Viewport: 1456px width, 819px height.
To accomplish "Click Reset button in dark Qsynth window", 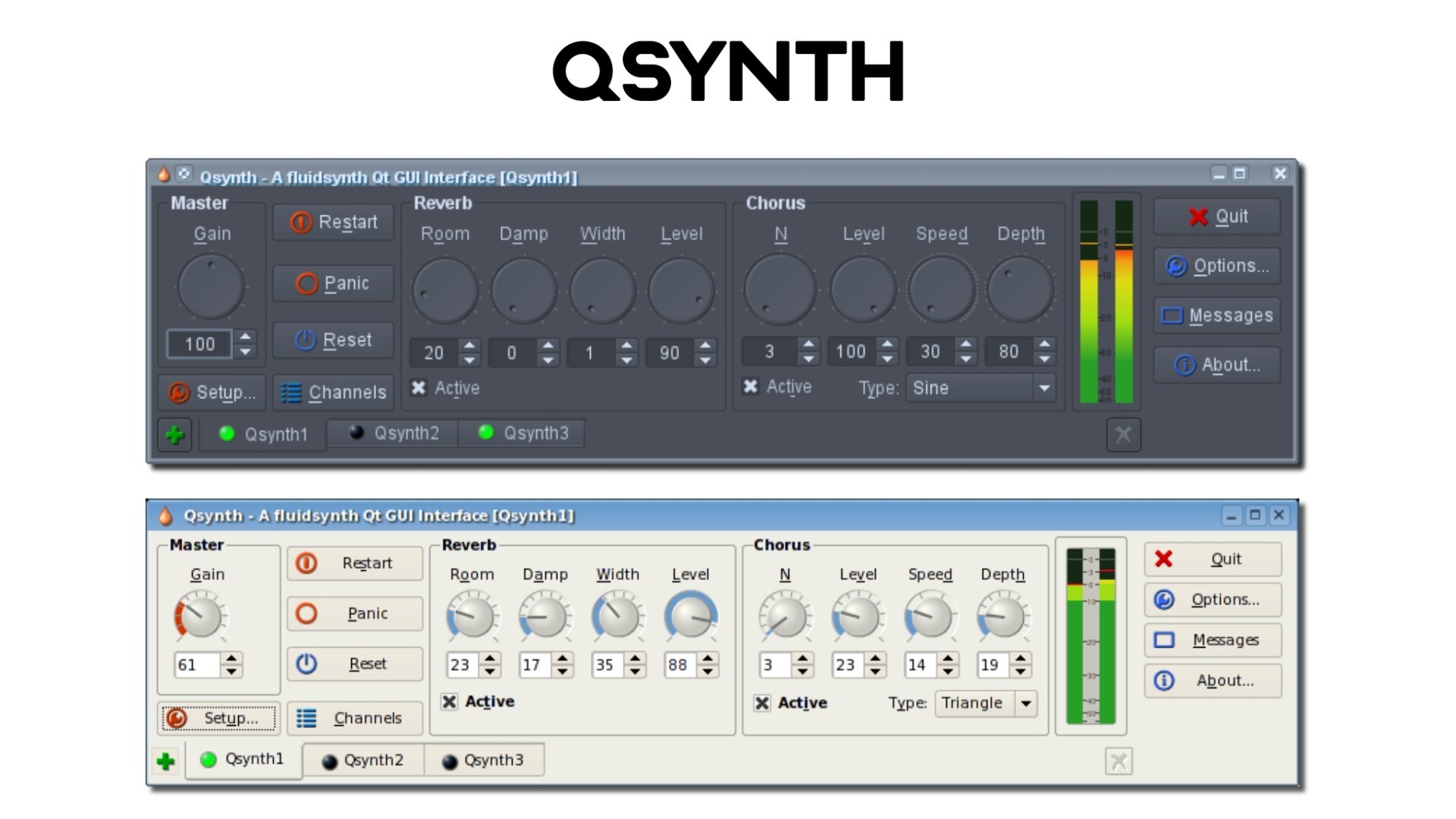I will click(334, 340).
